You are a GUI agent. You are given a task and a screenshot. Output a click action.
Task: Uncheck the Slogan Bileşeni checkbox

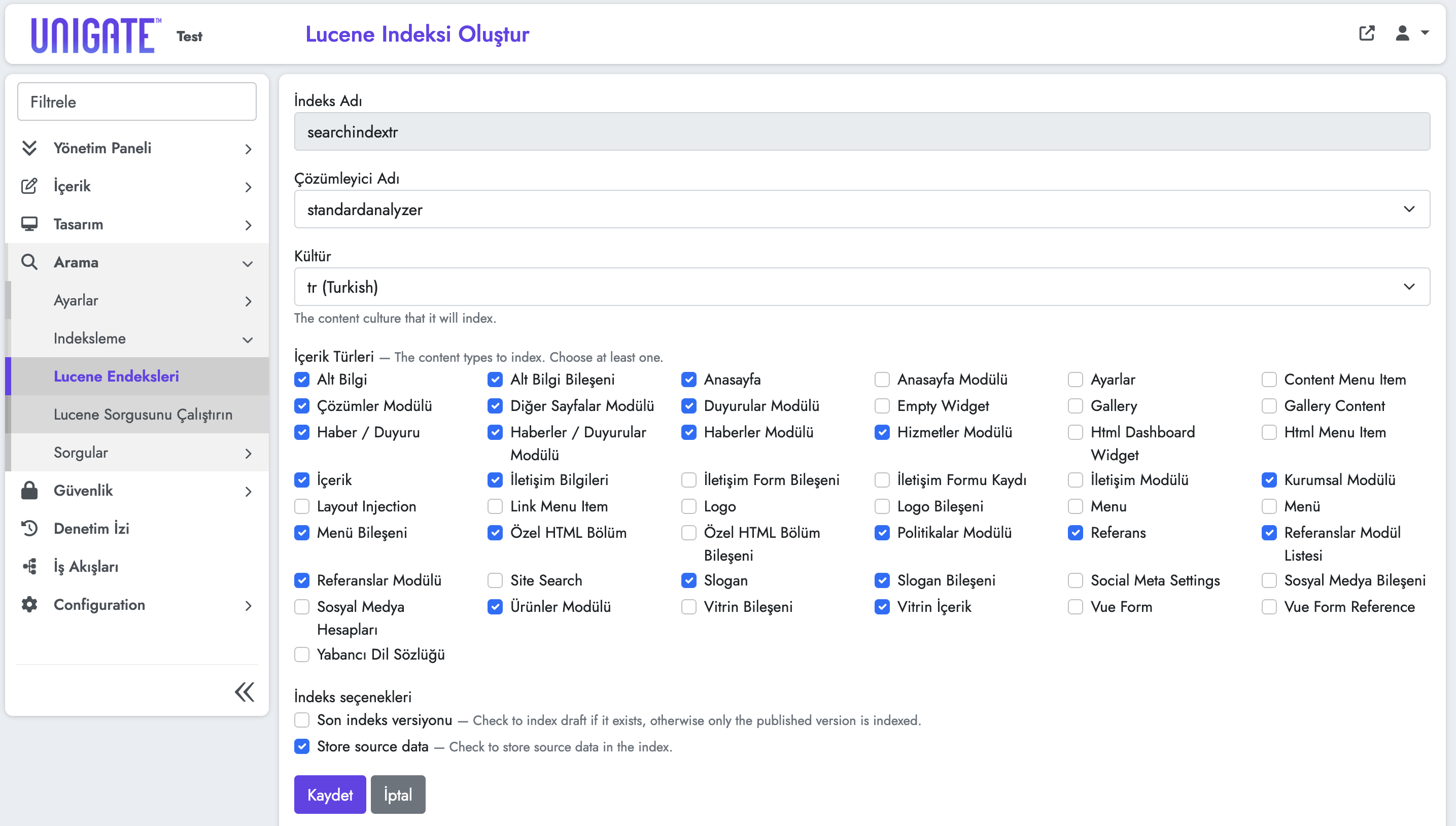(882, 580)
